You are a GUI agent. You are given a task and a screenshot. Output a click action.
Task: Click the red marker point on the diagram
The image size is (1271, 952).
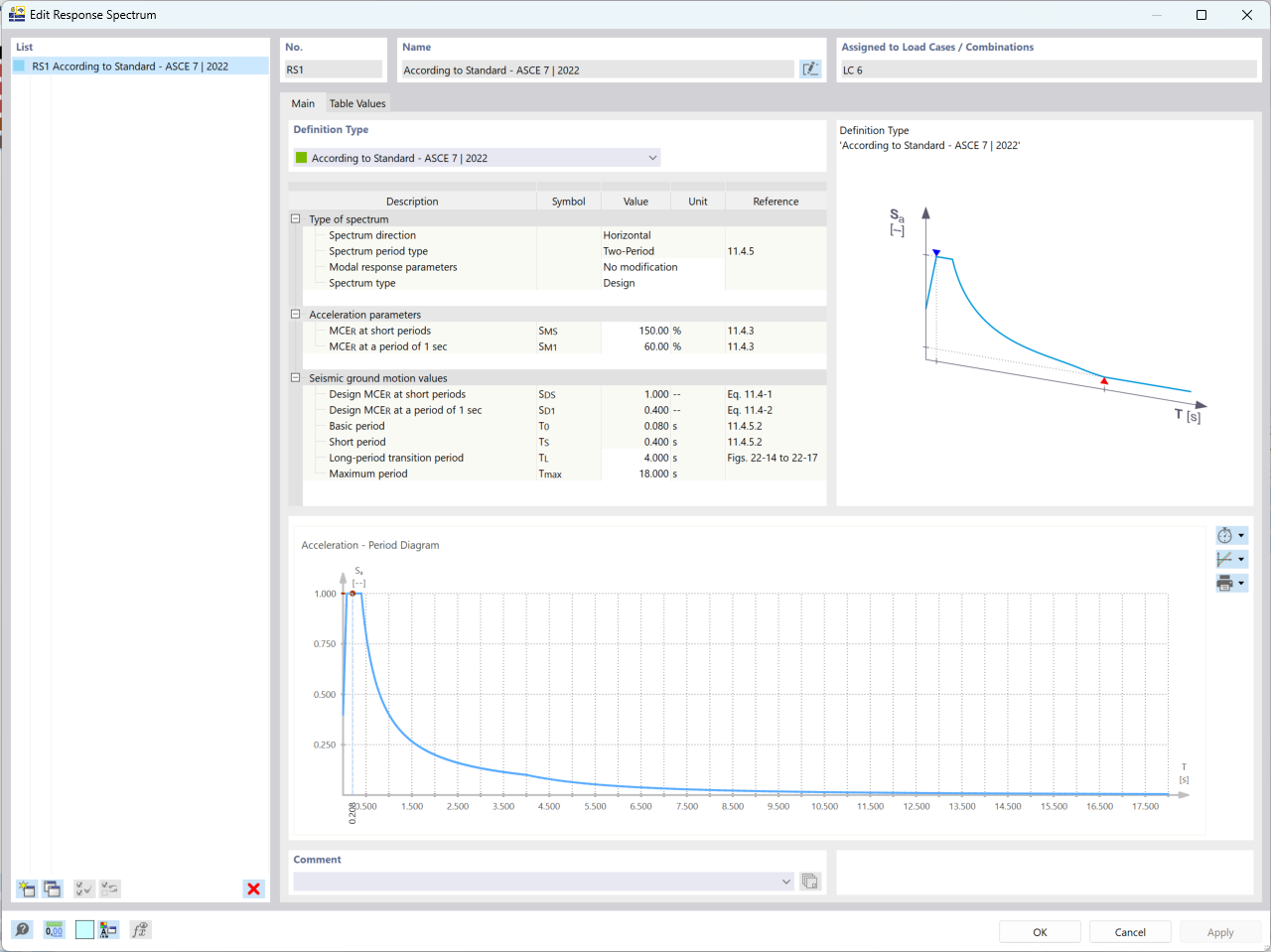[353, 594]
